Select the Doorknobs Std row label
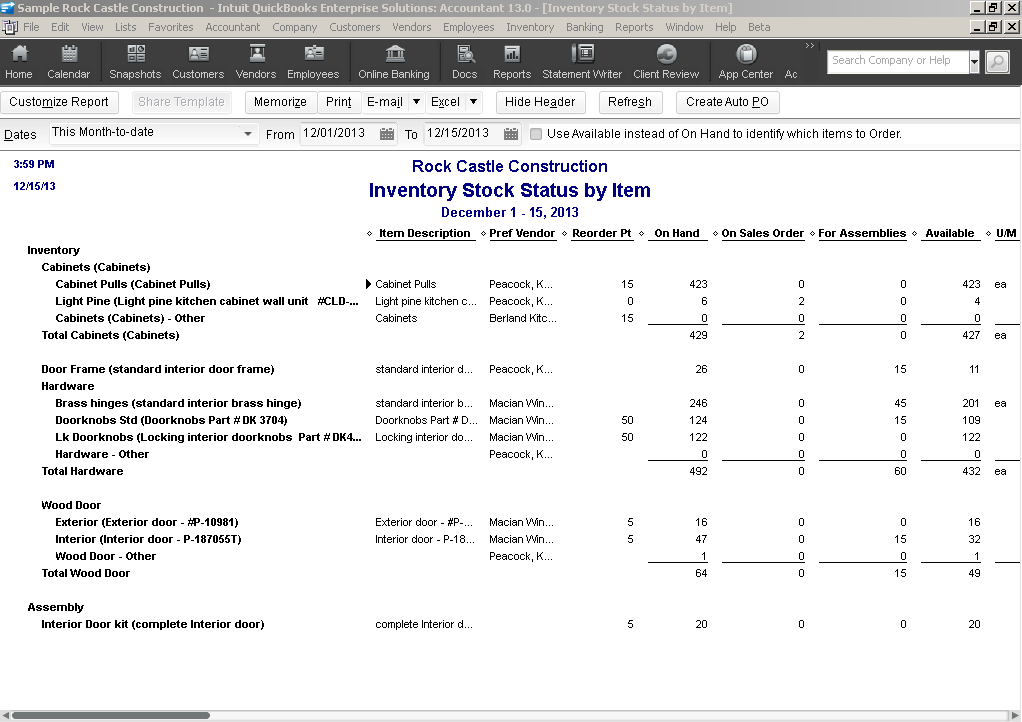 (171, 420)
